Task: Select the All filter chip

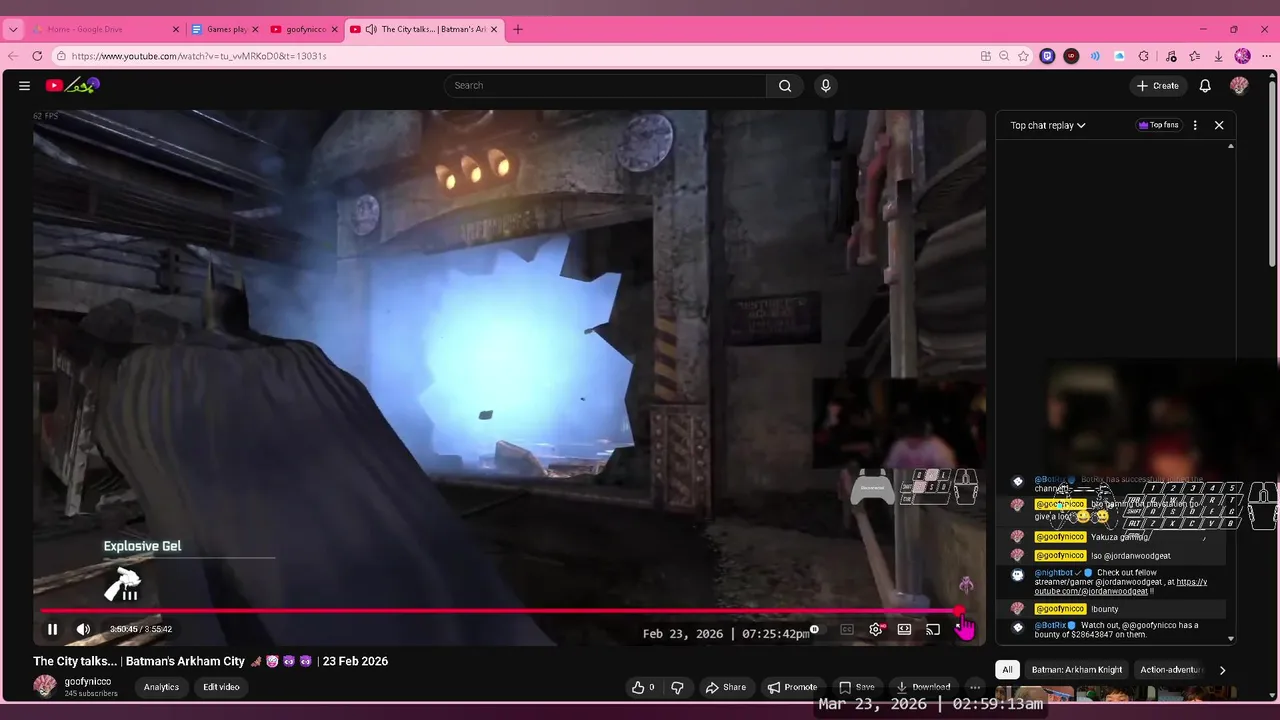Action: point(1007,670)
